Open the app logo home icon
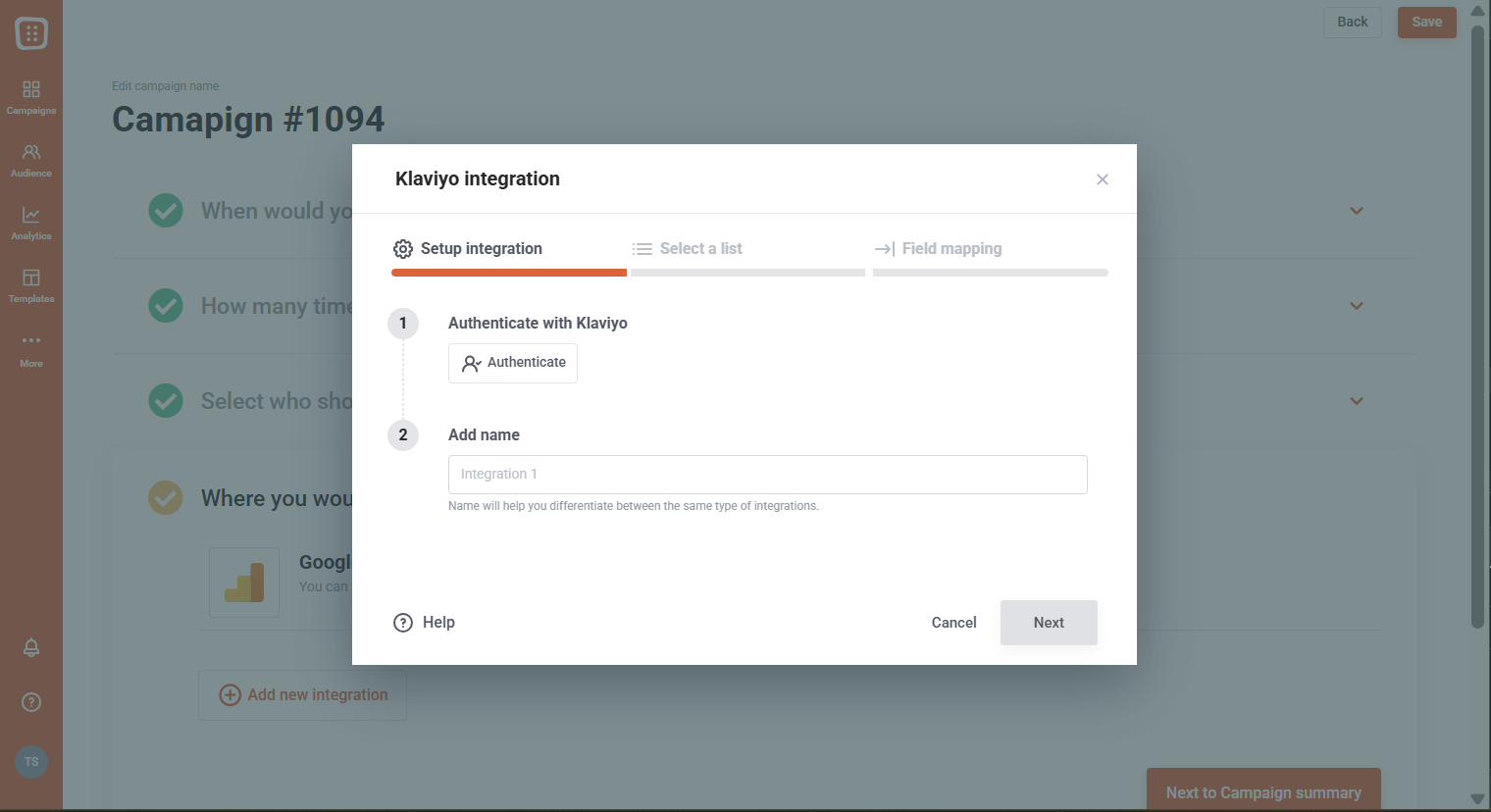The width and height of the screenshot is (1491, 812). (x=31, y=33)
